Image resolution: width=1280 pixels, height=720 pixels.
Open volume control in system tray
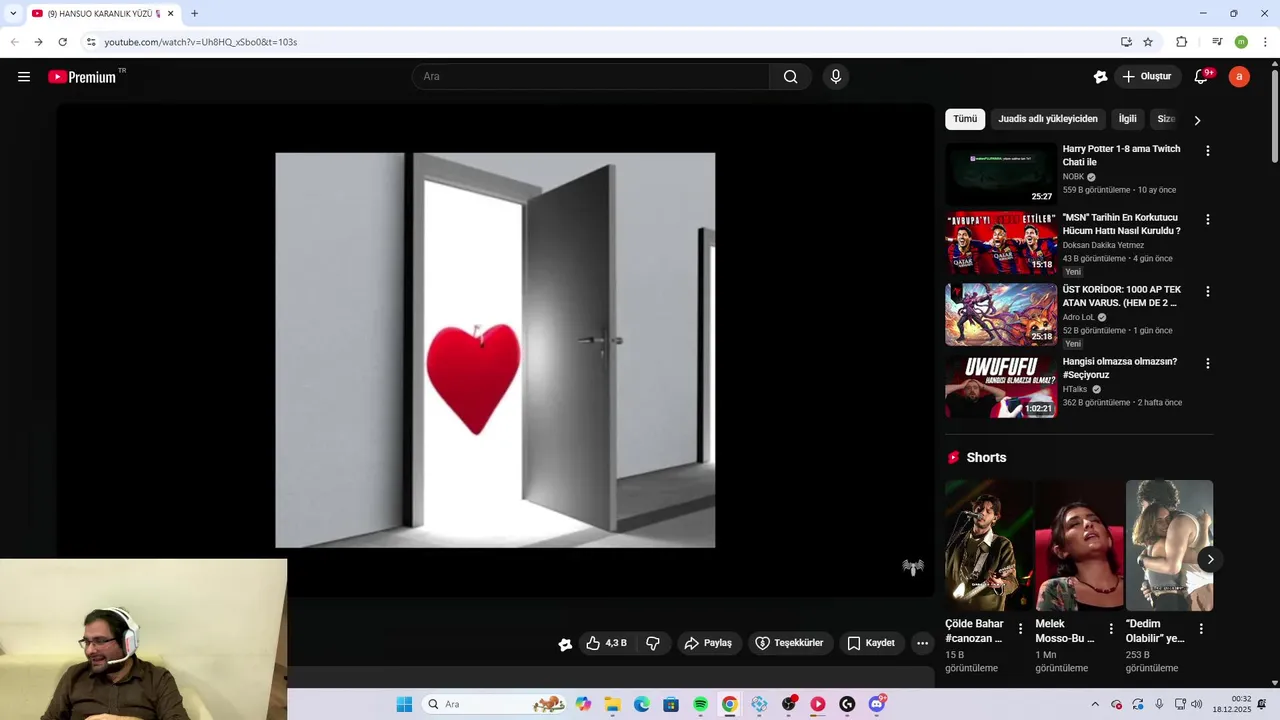click(1197, 704)
